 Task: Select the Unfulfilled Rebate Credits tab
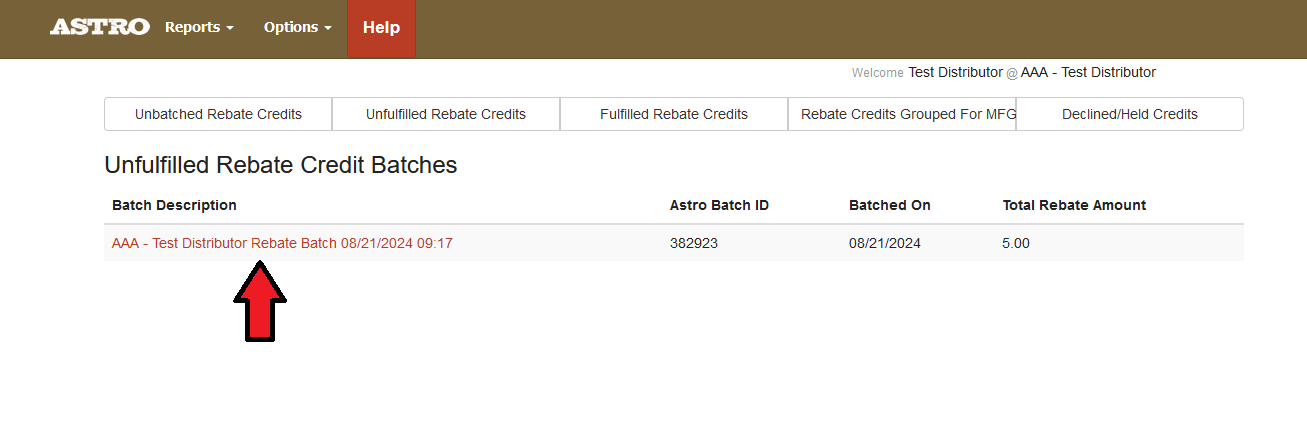[x=445, y=114]
